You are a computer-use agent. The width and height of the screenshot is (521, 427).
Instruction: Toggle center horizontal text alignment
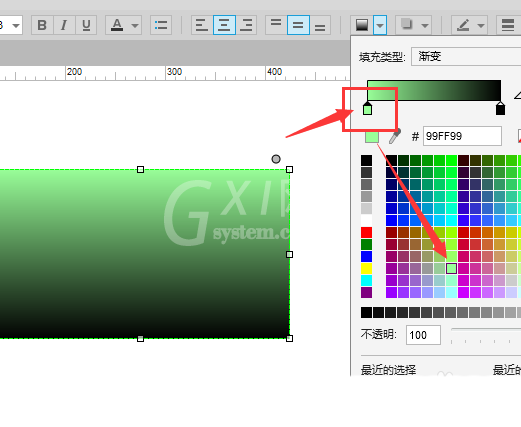point(224,25)
